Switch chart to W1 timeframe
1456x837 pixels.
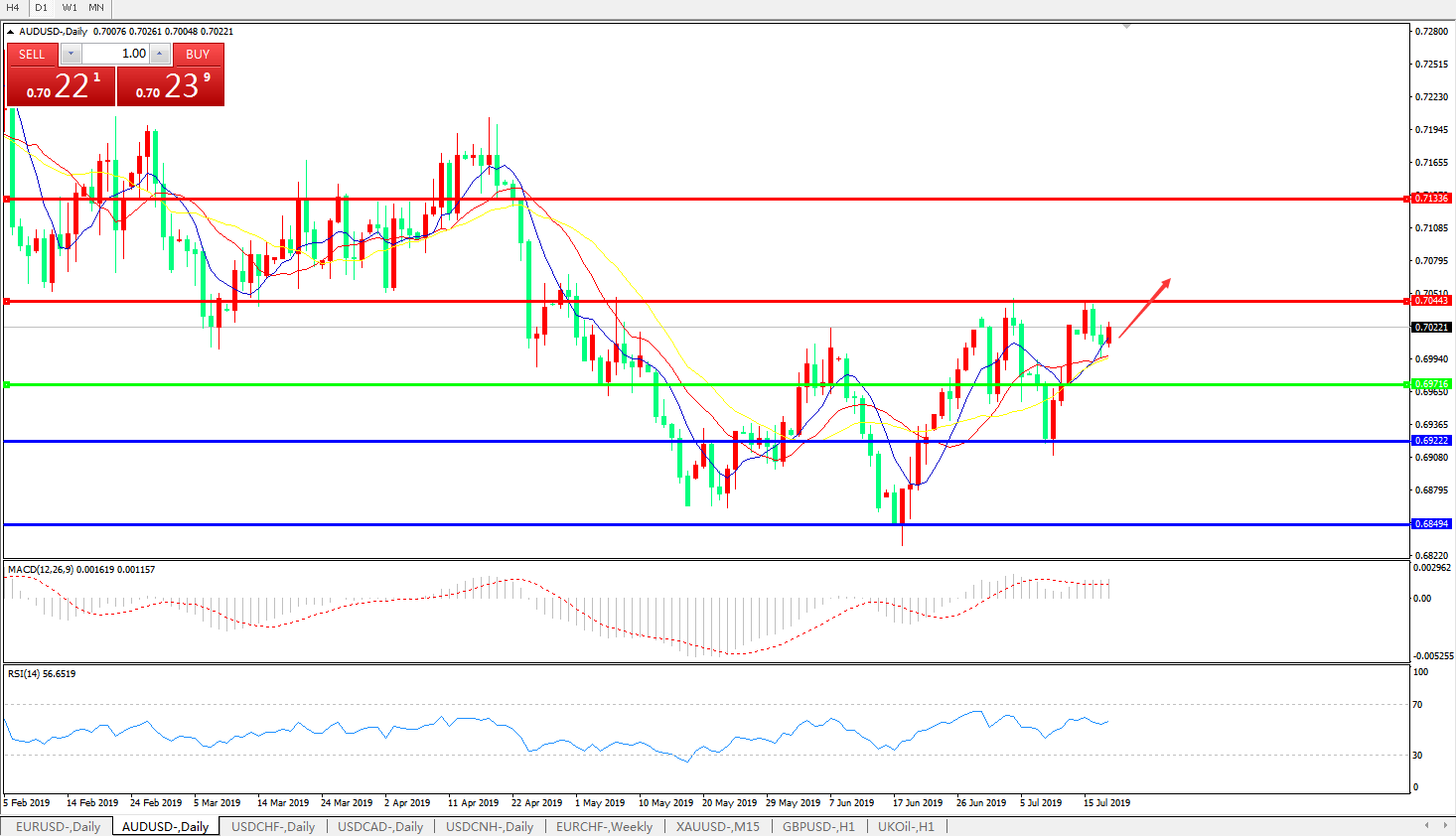70,7
